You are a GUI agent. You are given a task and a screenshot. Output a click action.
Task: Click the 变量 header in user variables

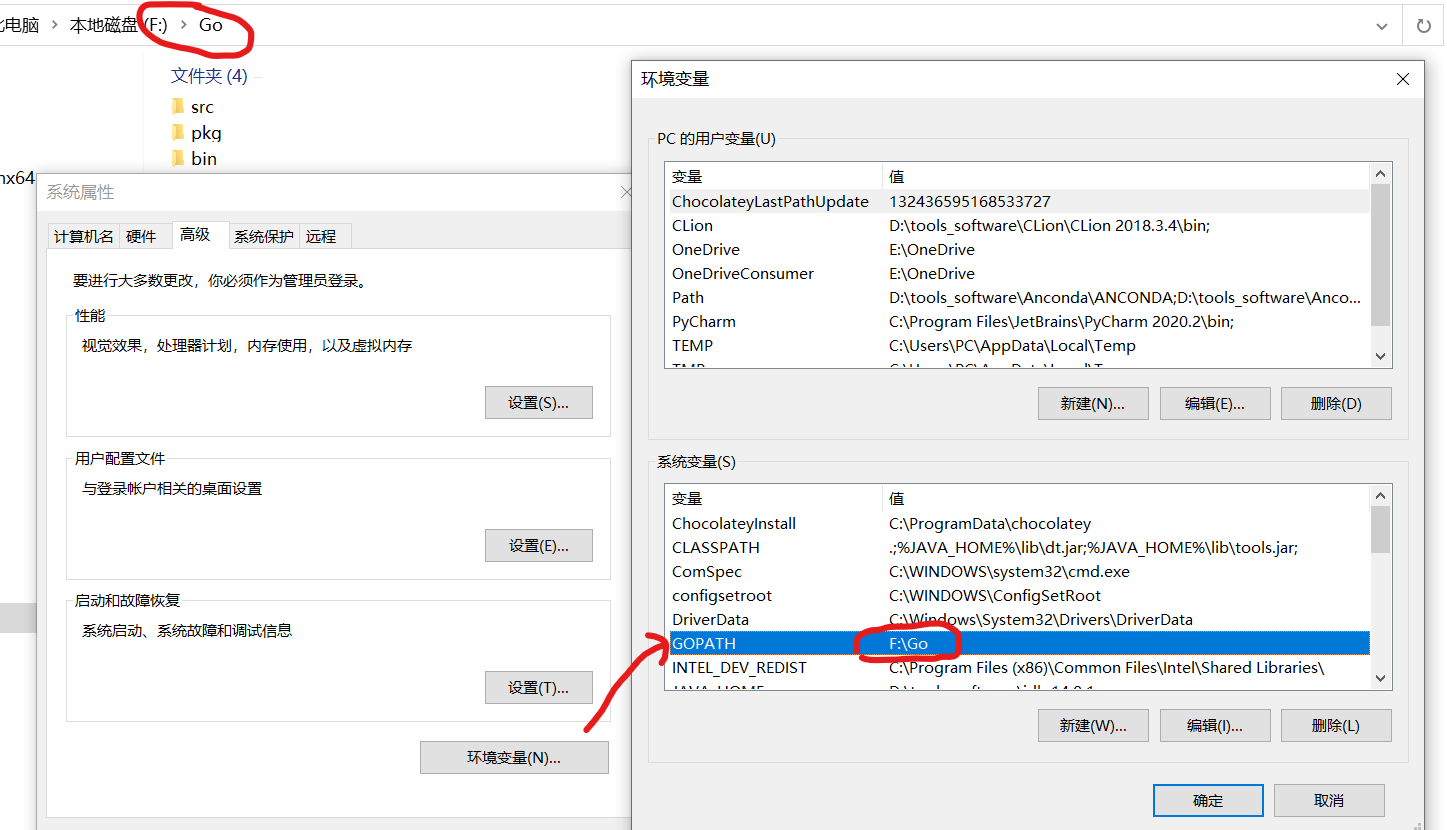tap(774, 177)
